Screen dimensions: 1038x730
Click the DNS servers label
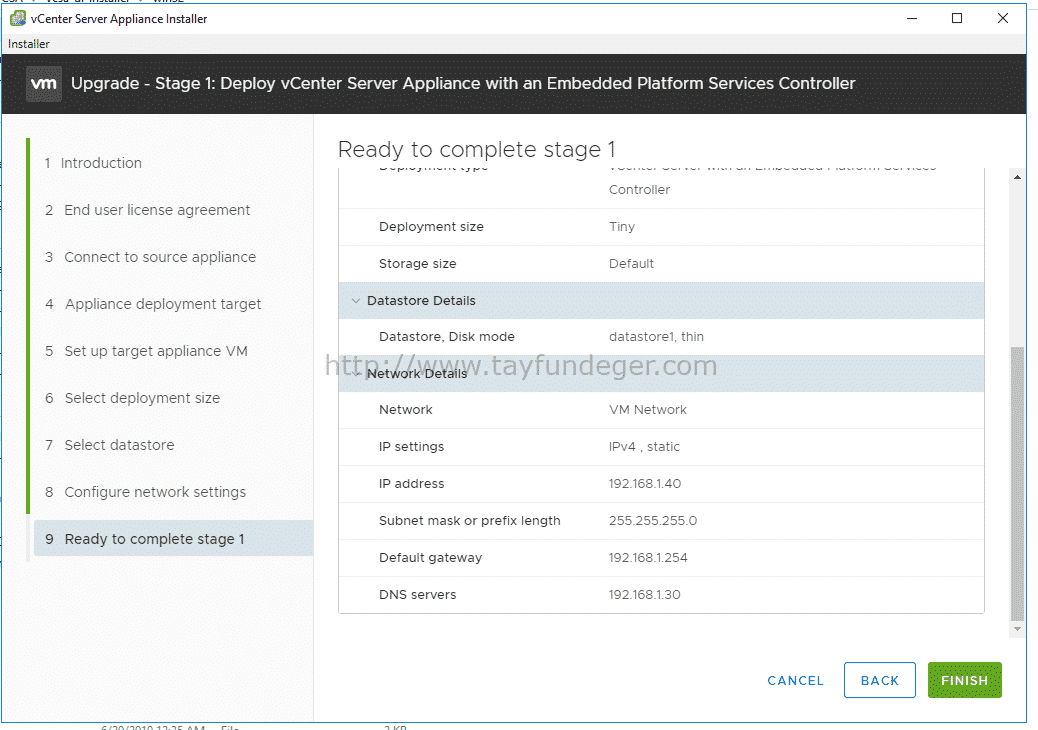(418, 594)
